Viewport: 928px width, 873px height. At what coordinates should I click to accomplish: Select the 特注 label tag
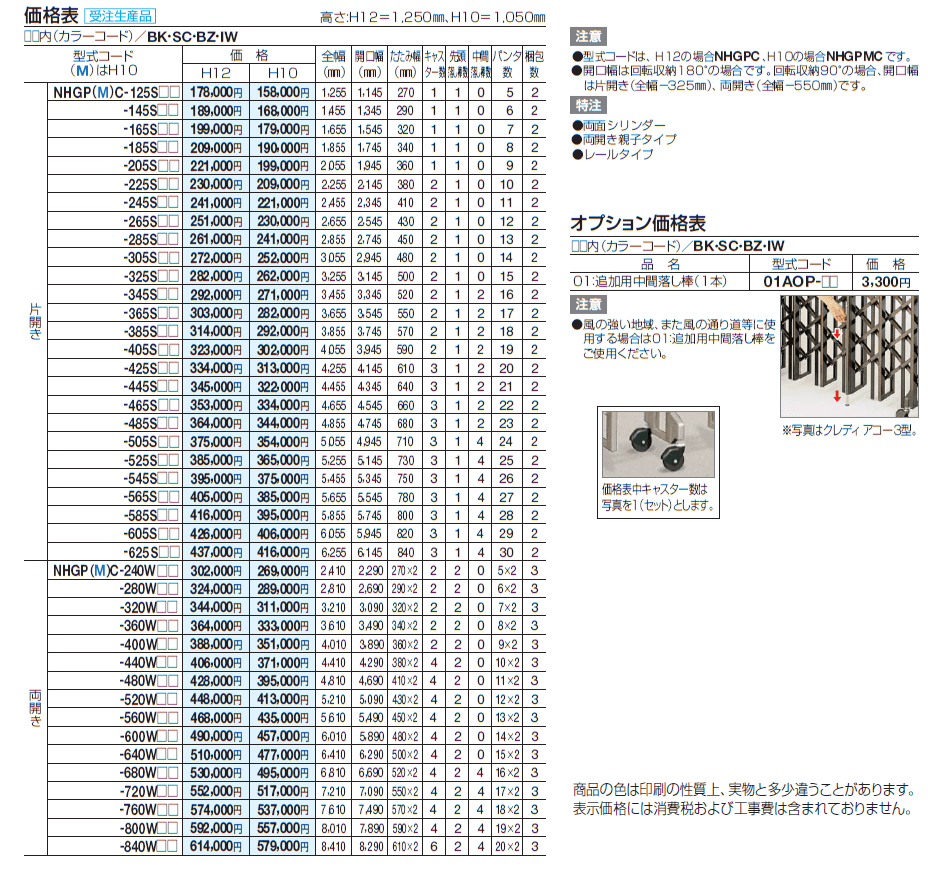pyautogui.click(x=588, y=103)
